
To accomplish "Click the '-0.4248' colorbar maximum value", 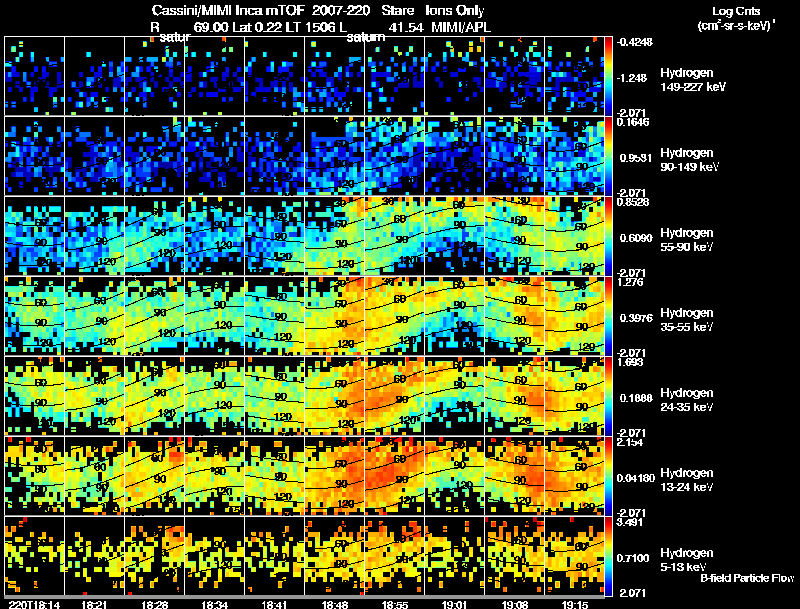I will [x=634, y=42].
